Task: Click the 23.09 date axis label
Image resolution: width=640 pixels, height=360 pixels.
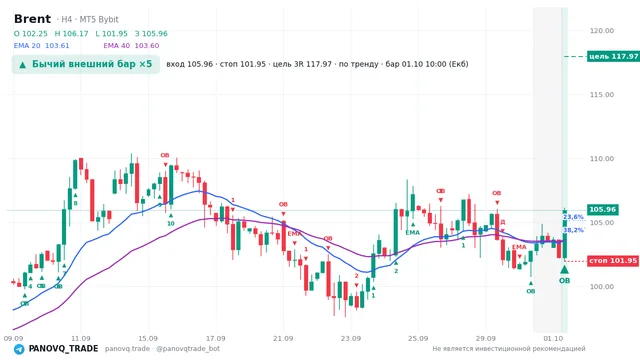Action: (x=351, y=339)
